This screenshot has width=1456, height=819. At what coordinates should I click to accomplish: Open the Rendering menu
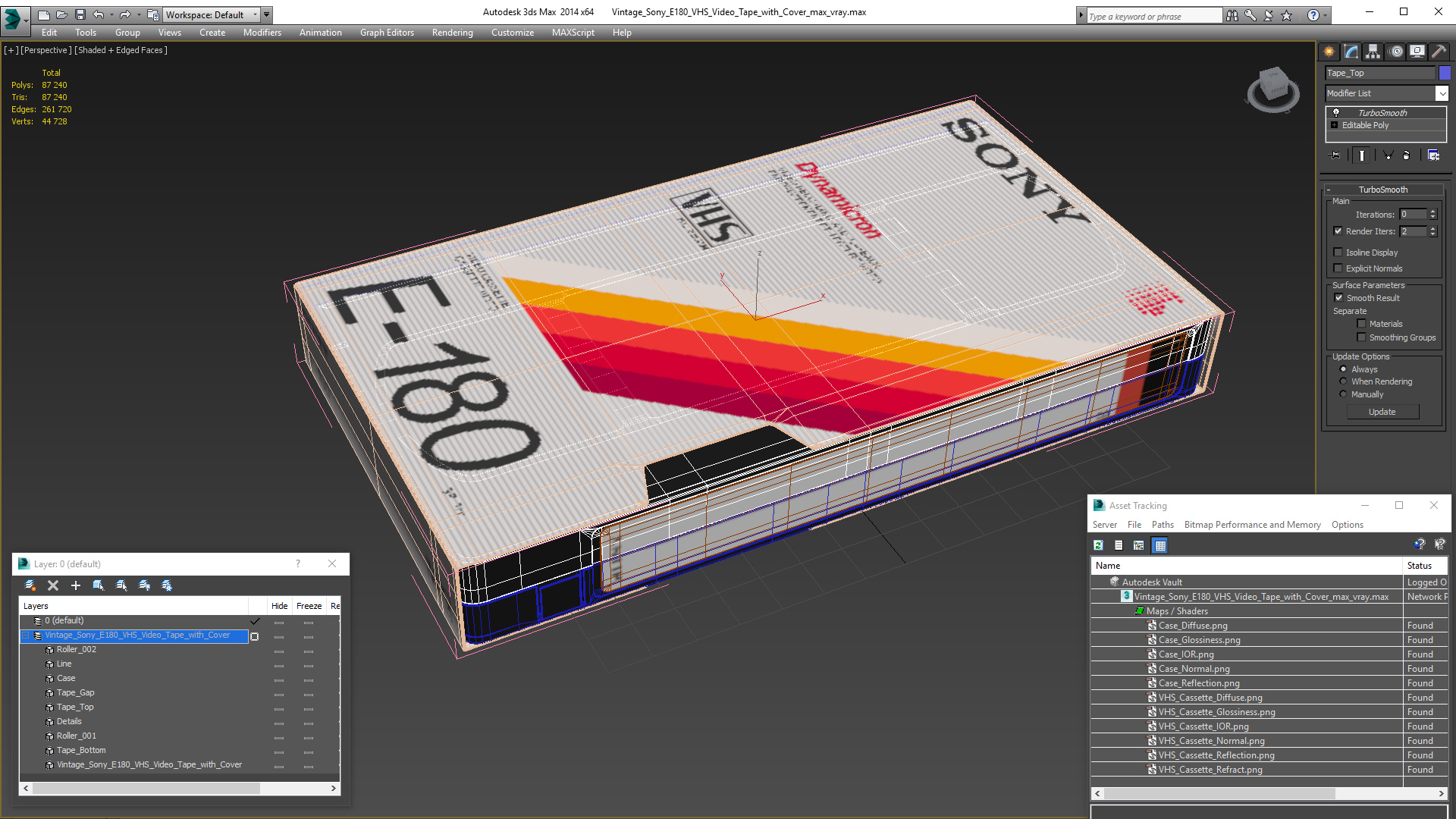452,33
